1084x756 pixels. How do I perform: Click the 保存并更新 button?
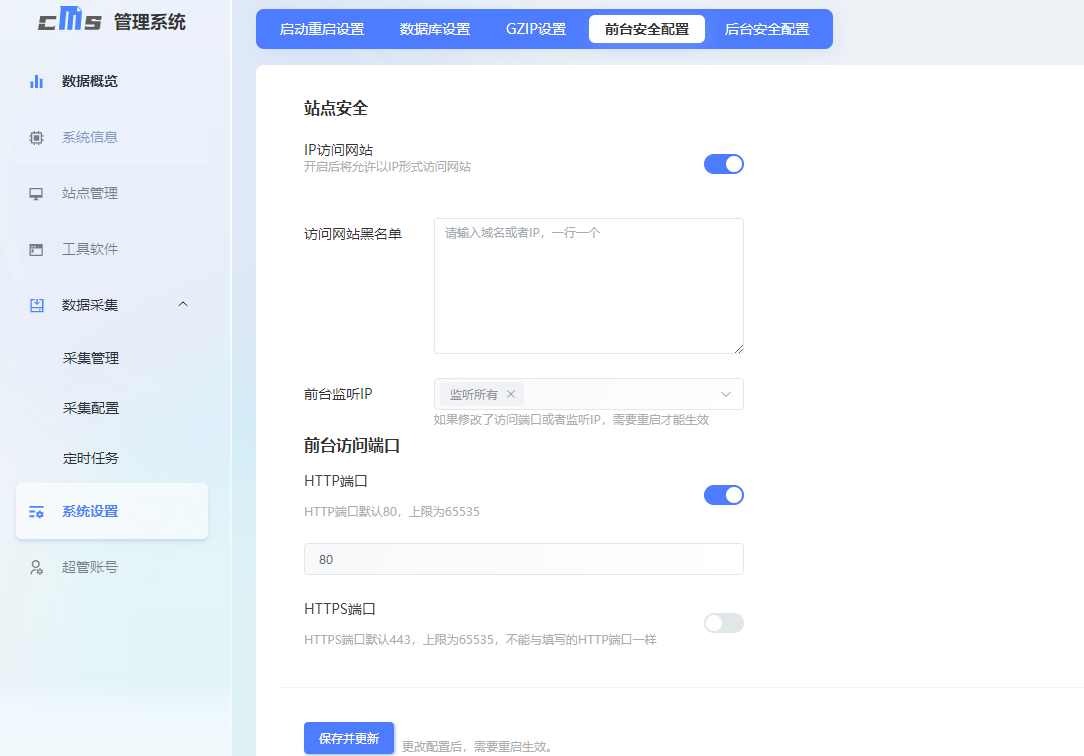(x=349, y=738)
